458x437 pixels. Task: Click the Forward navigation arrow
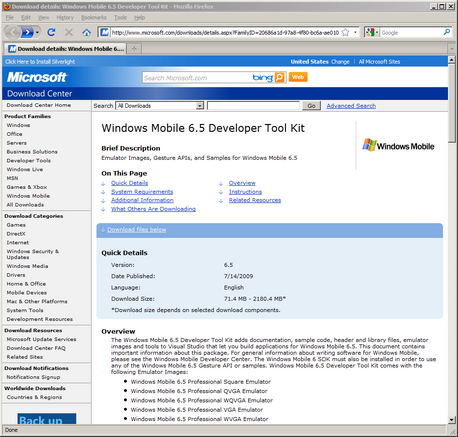coord(28,32)
